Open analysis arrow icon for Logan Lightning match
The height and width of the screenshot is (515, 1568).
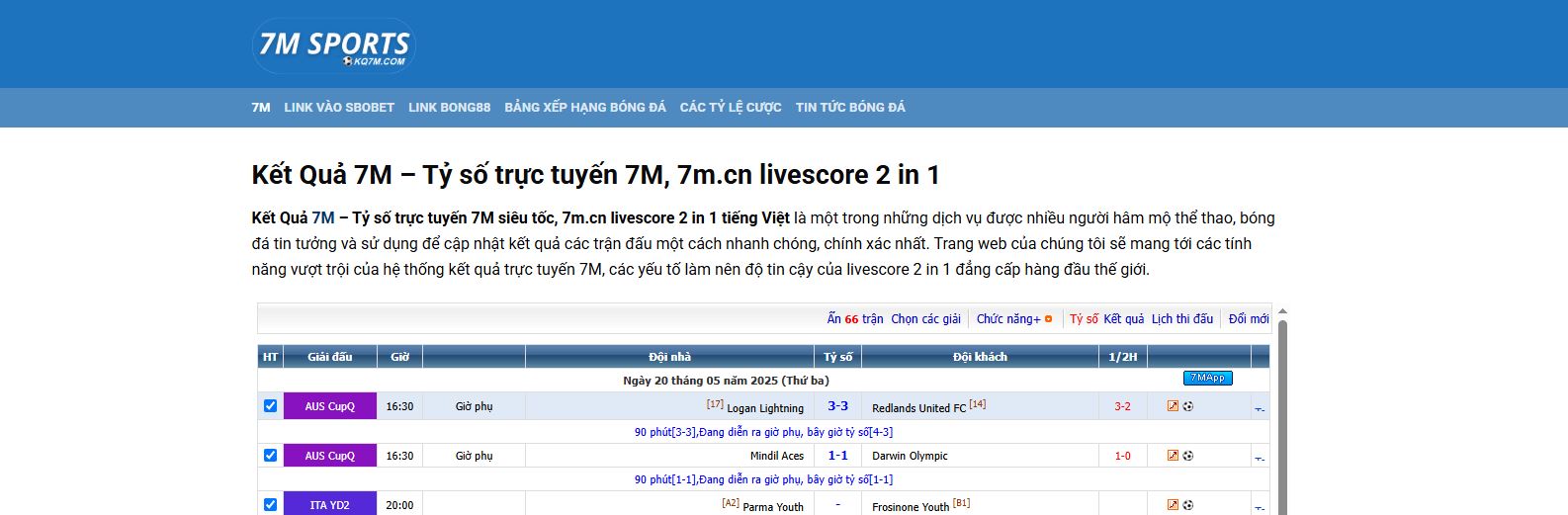[1173, 406]
